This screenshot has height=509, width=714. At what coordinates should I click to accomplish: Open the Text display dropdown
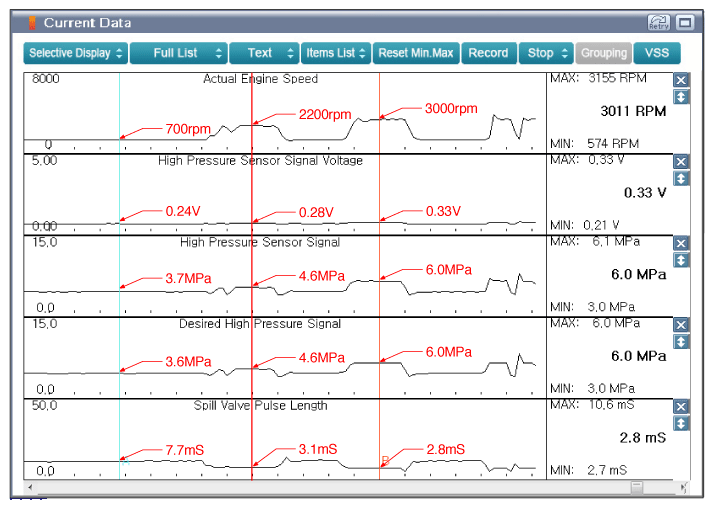click(x=264, y=53)
